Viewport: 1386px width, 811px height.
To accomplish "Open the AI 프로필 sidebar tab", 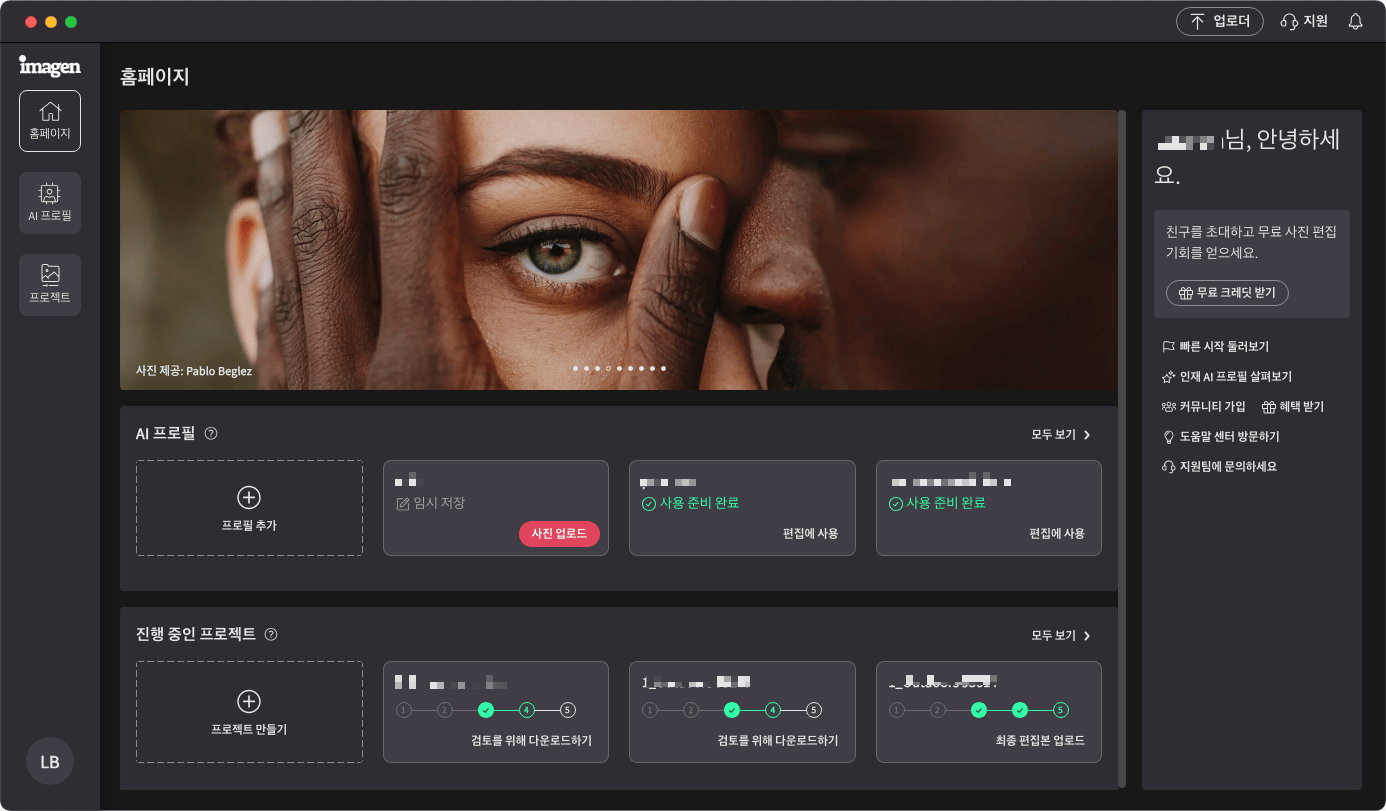I will click(x=50, y=202).
